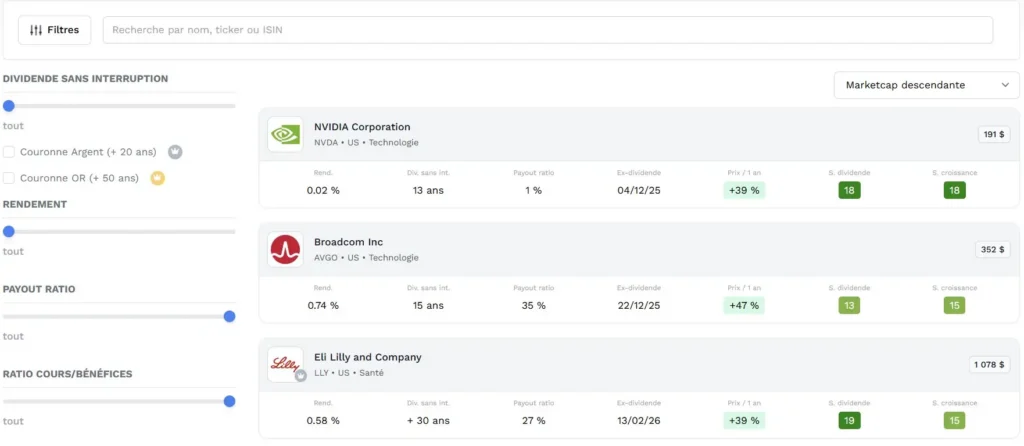Click Eli Lilly's dividend score badge 19
The image size is (1024, 446).
point(849,420)
